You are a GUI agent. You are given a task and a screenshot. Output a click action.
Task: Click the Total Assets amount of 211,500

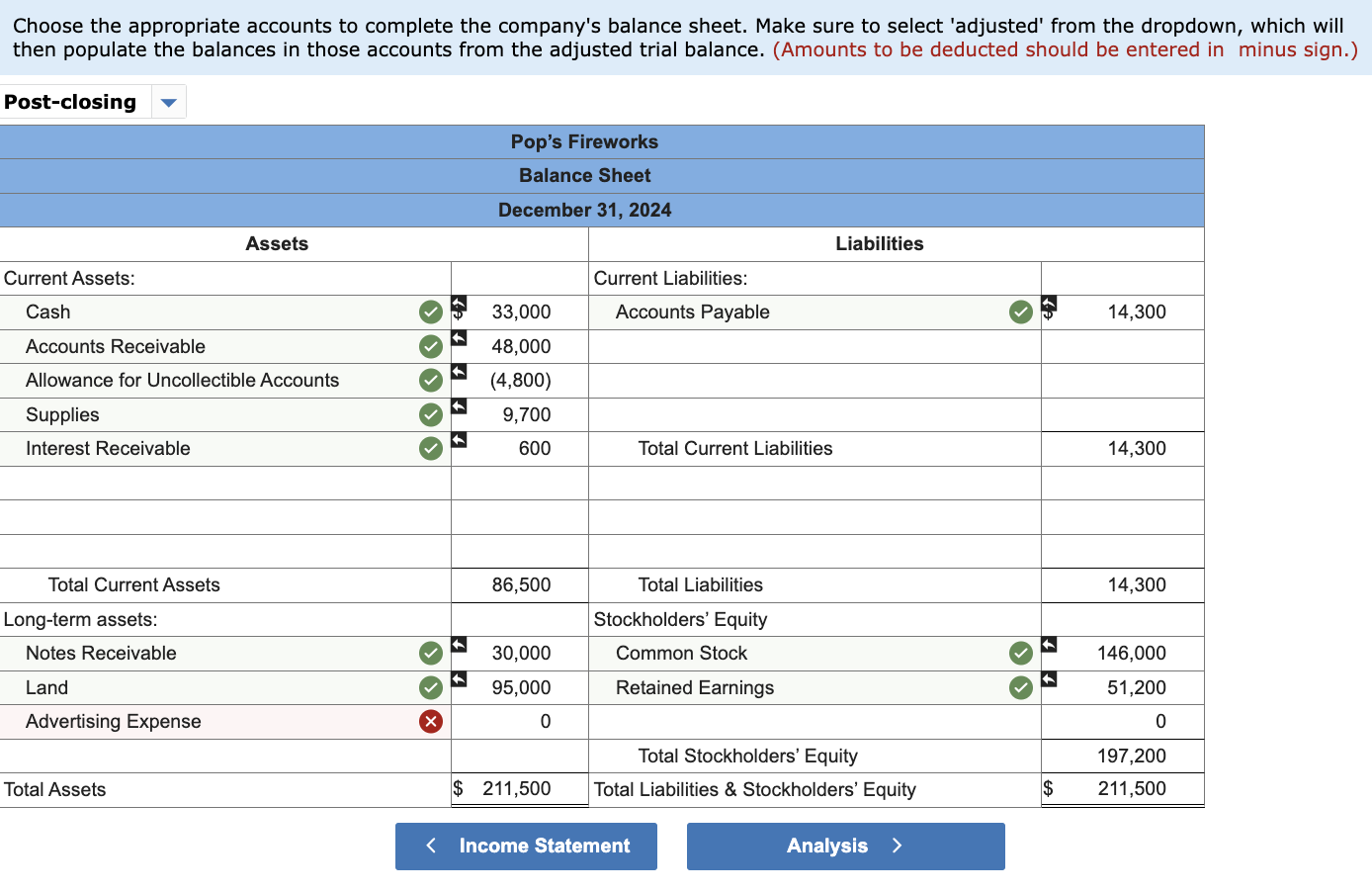[x=521, y=788]
